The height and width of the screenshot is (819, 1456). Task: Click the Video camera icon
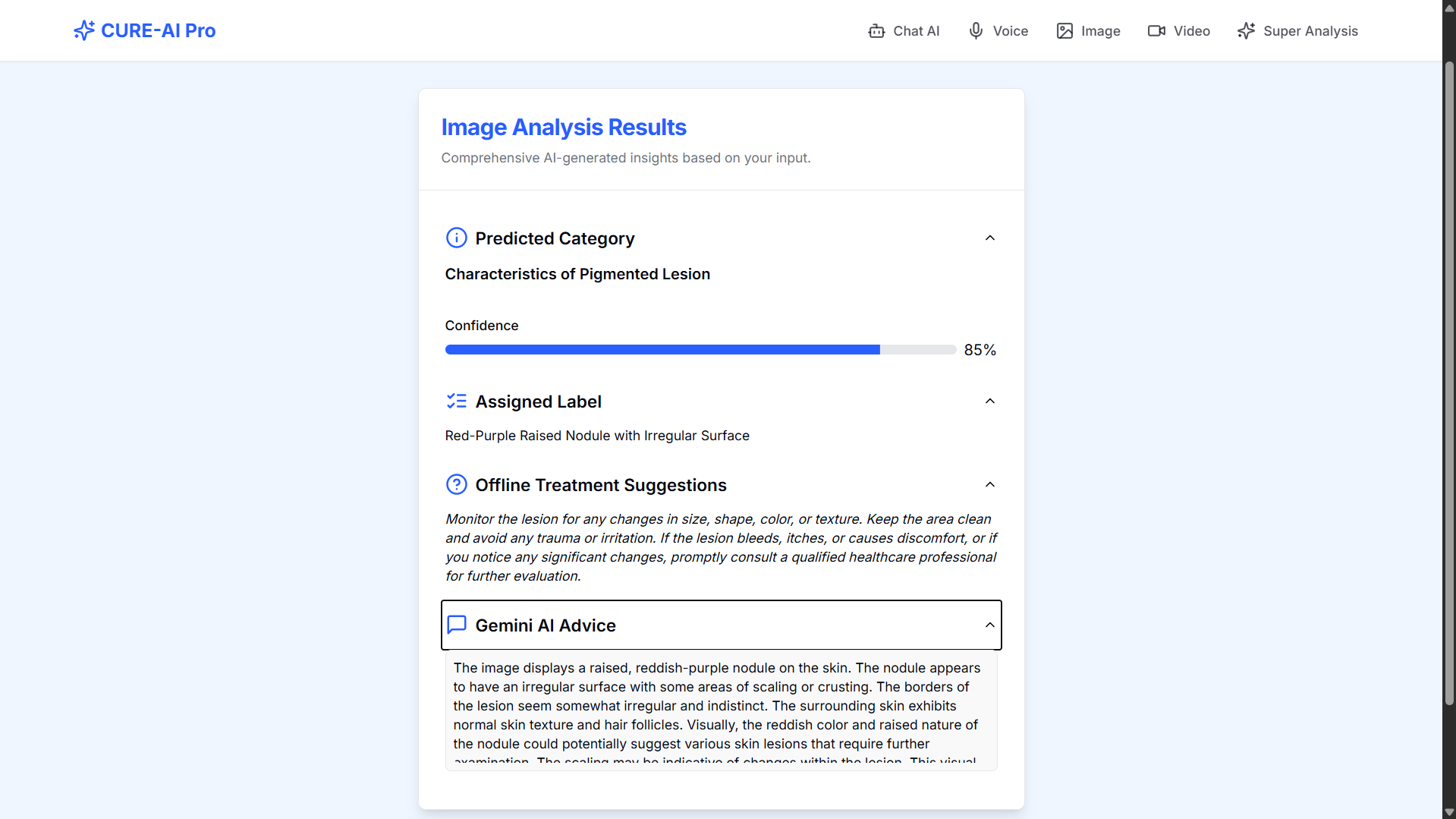(x=1156, y=31)
